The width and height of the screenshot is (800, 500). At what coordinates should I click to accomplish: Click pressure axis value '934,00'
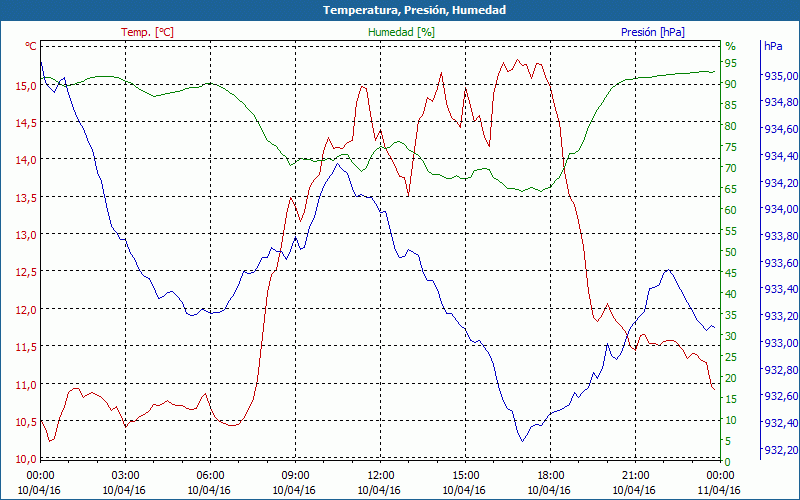point(781,209)
